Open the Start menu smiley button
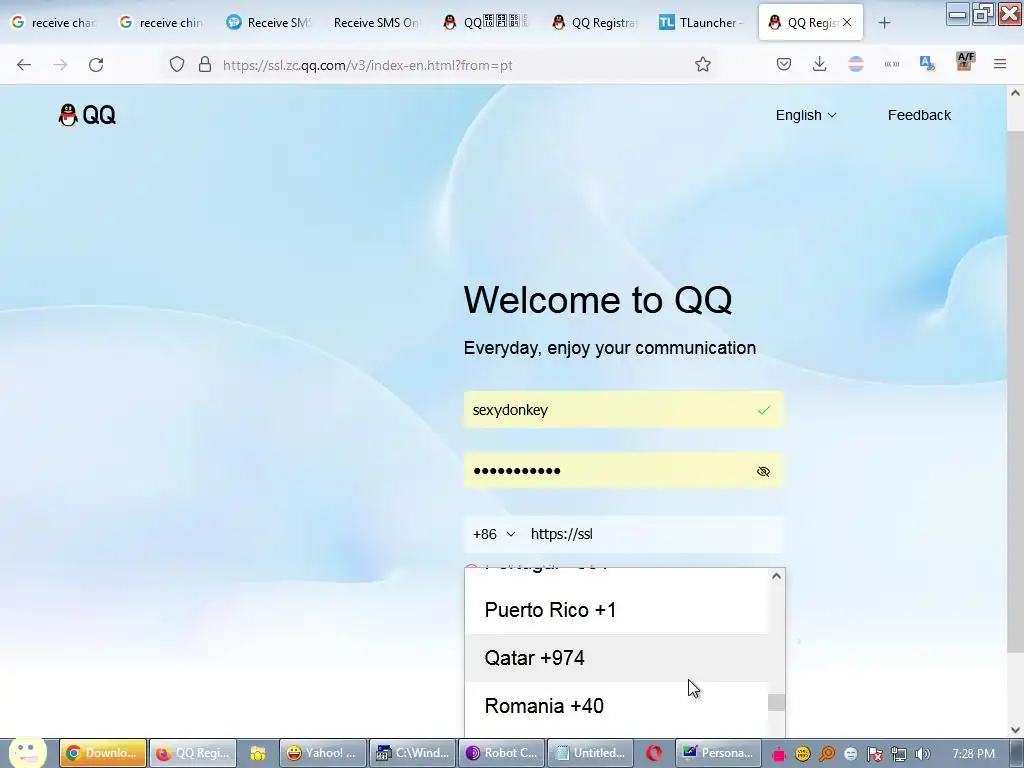This screenshot has height=768, width=1024. (27, 752)
